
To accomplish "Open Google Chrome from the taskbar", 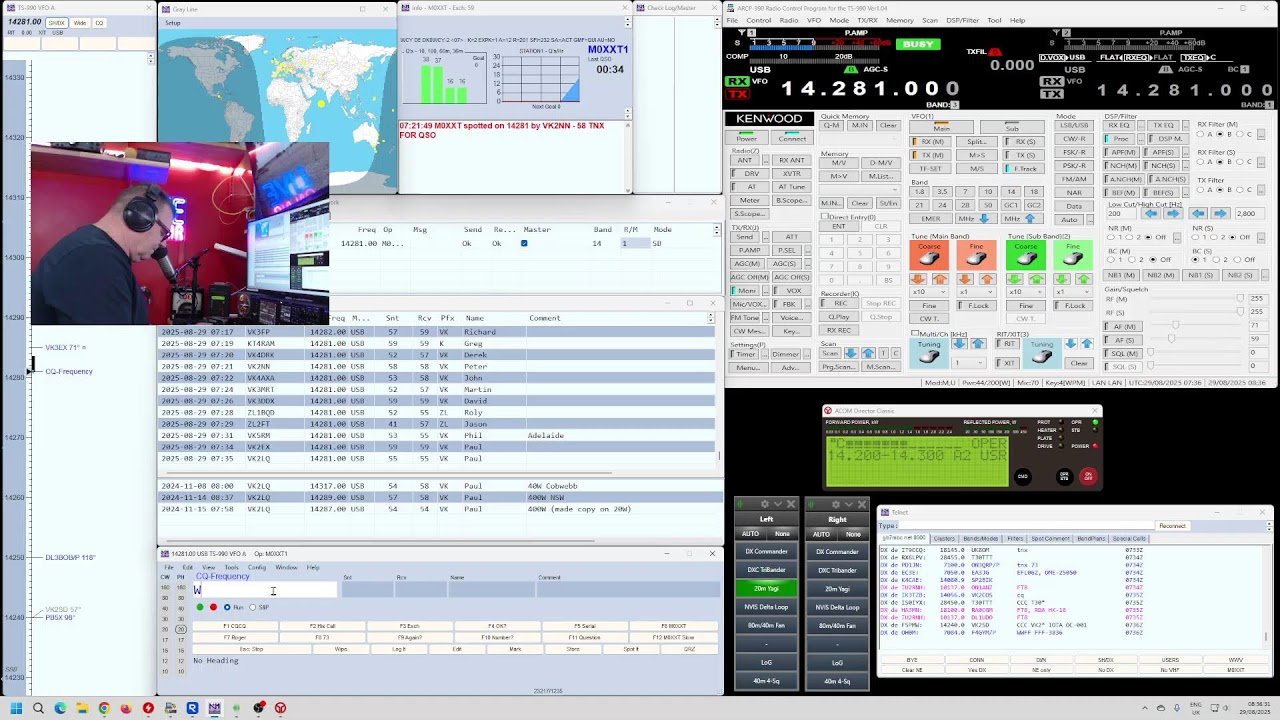I will [104, 708].
